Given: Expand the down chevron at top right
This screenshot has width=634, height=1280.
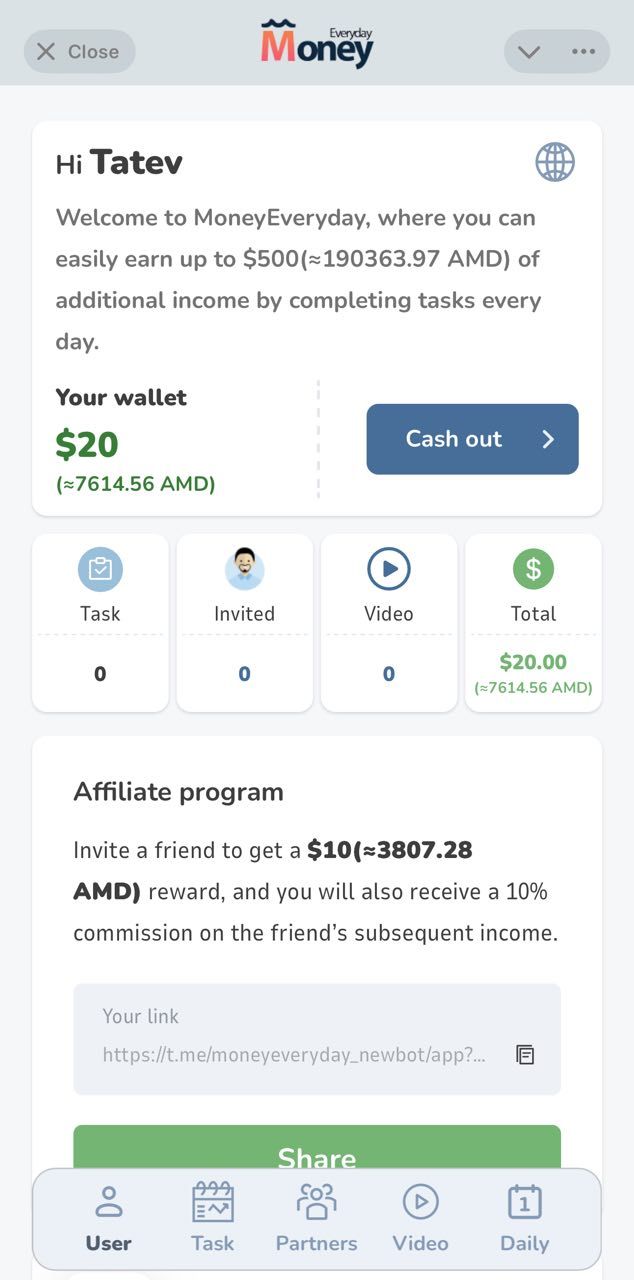Looking at the screenshot, I should click(528, 51).
